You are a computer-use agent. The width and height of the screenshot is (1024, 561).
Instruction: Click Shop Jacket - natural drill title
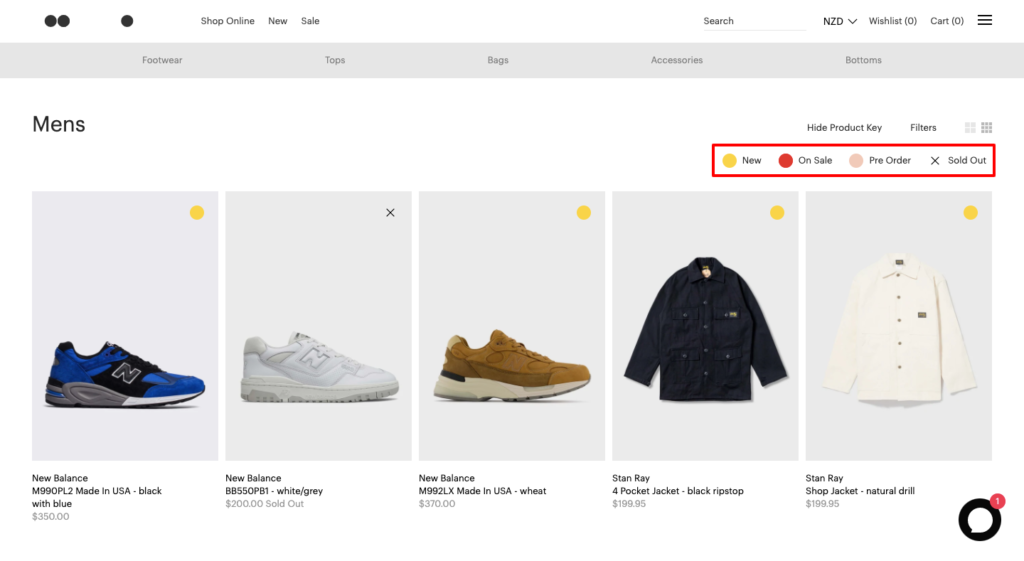pyautogui.click(x=859, y=491)
